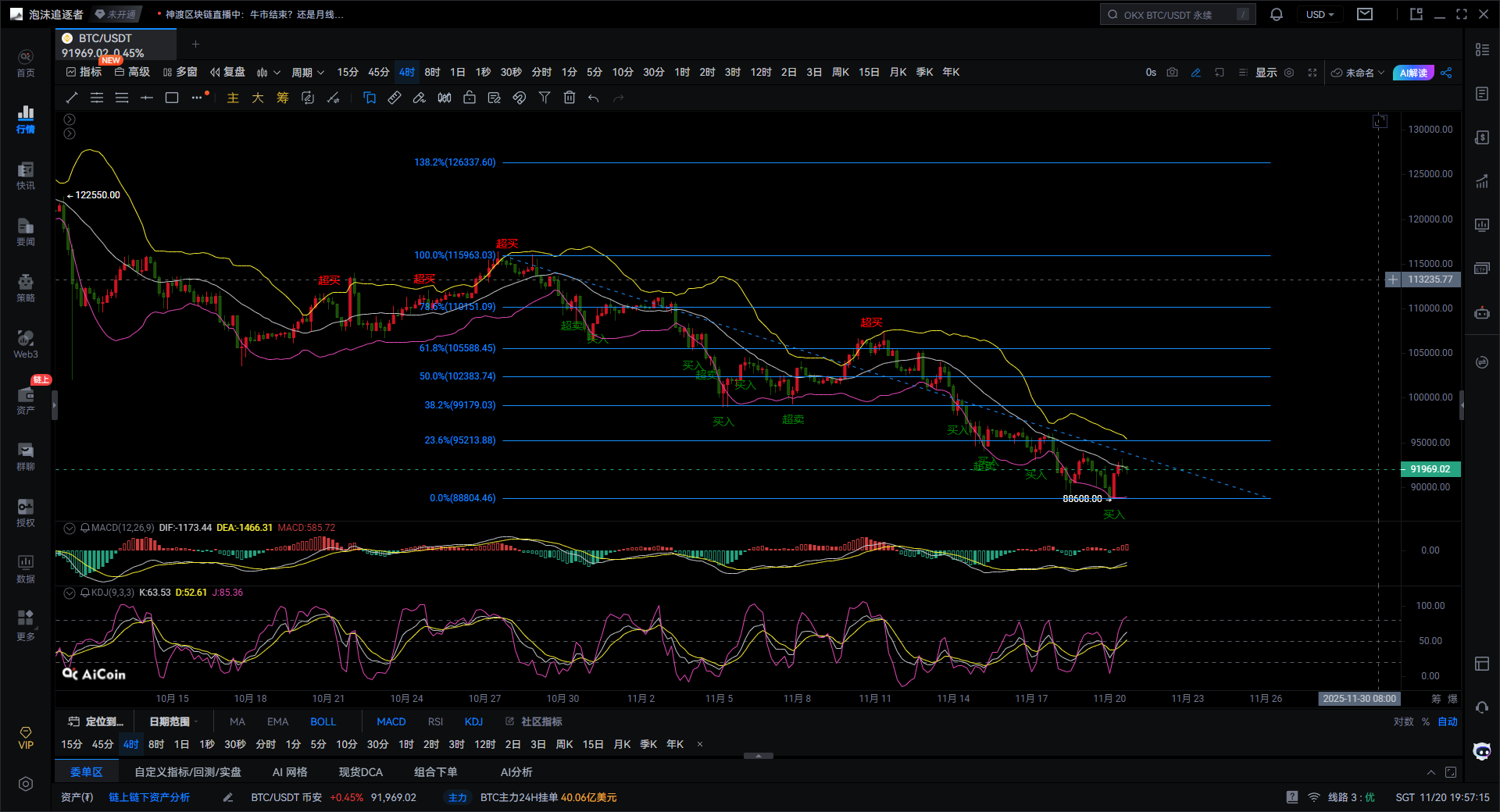Select the trend line drawing tool
The width and height of the screenshot is (1500, 812).
72,98
